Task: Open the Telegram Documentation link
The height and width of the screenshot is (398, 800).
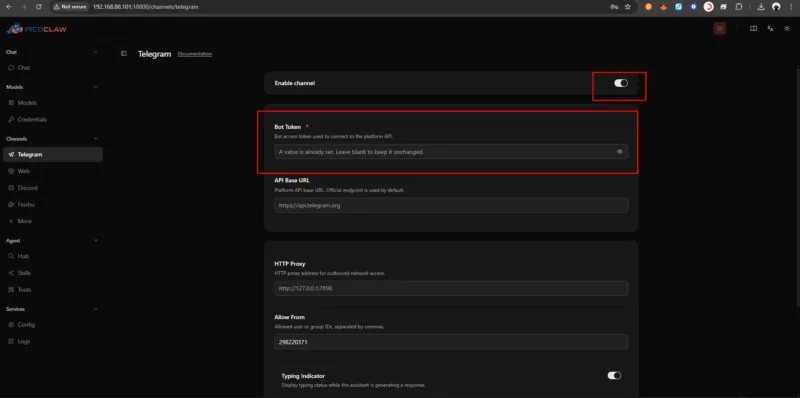Action: 195,54
